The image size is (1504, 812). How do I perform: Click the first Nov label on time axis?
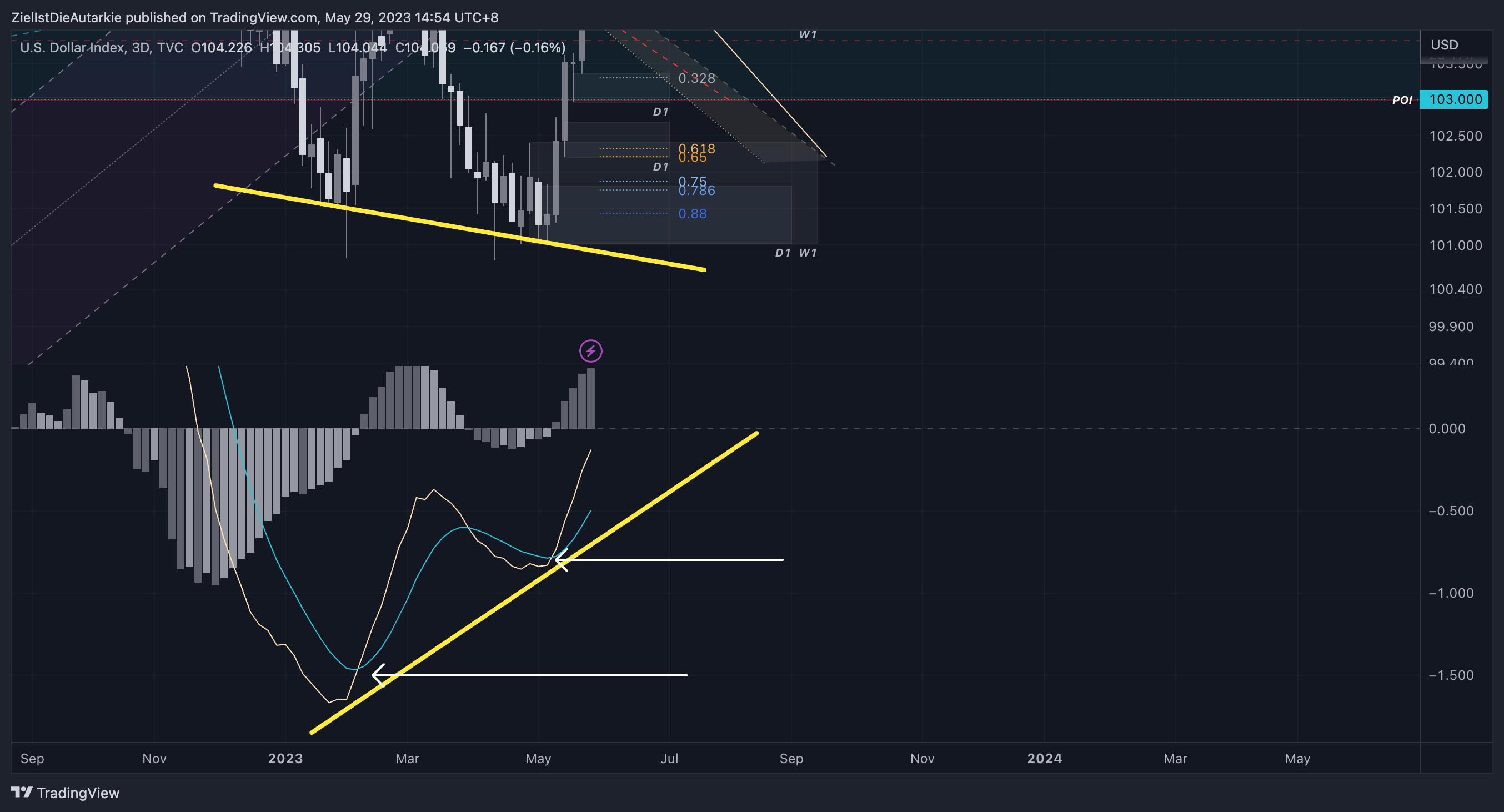[x=154, y=758]
